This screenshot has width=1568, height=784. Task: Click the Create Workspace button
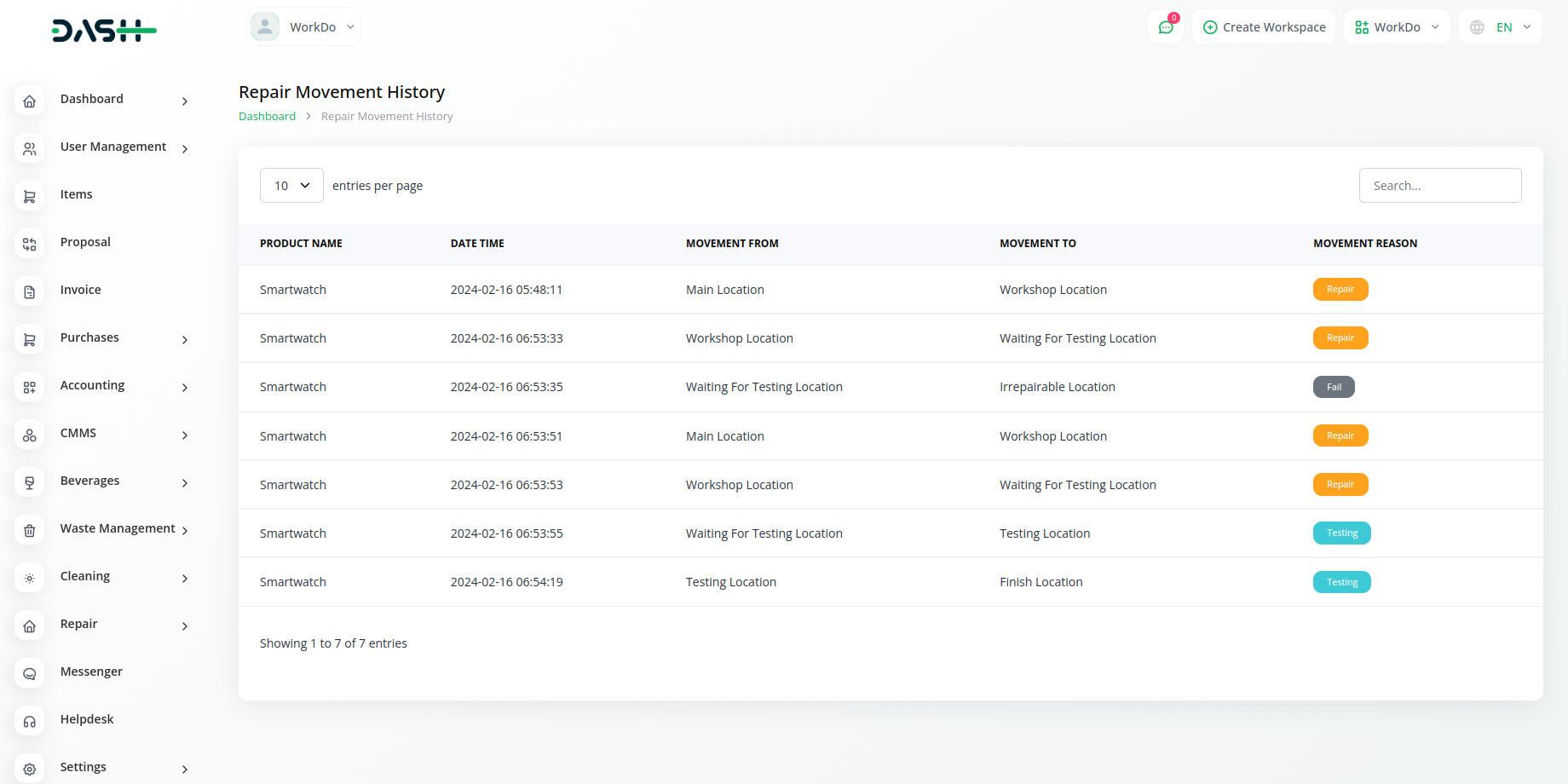coord(1264,27)
